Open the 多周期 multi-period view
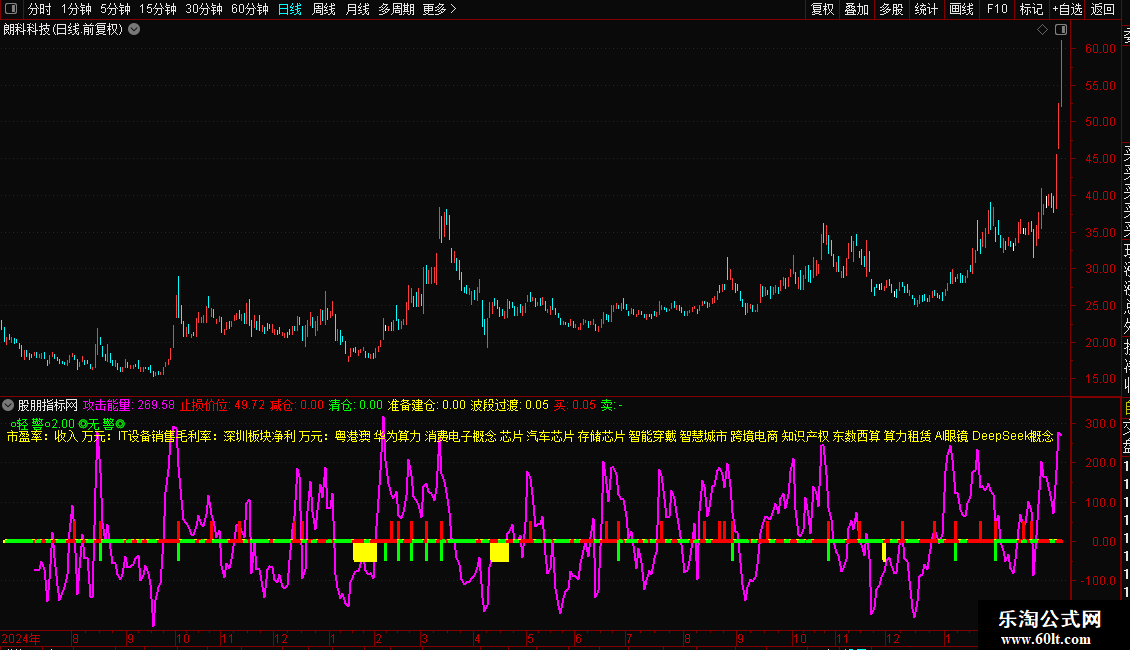Image resolution: width=1130 pixels, height=650 pixels. click(x=396, y=9)
